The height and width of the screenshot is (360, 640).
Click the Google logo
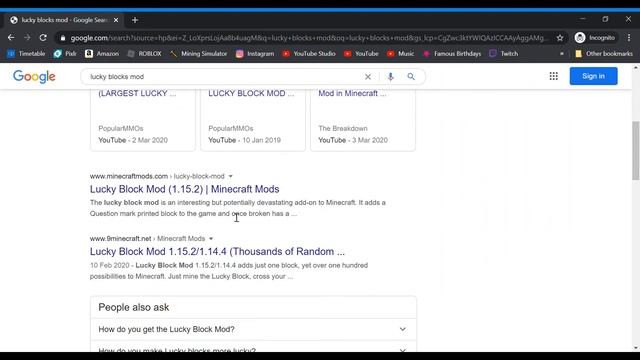34,76
